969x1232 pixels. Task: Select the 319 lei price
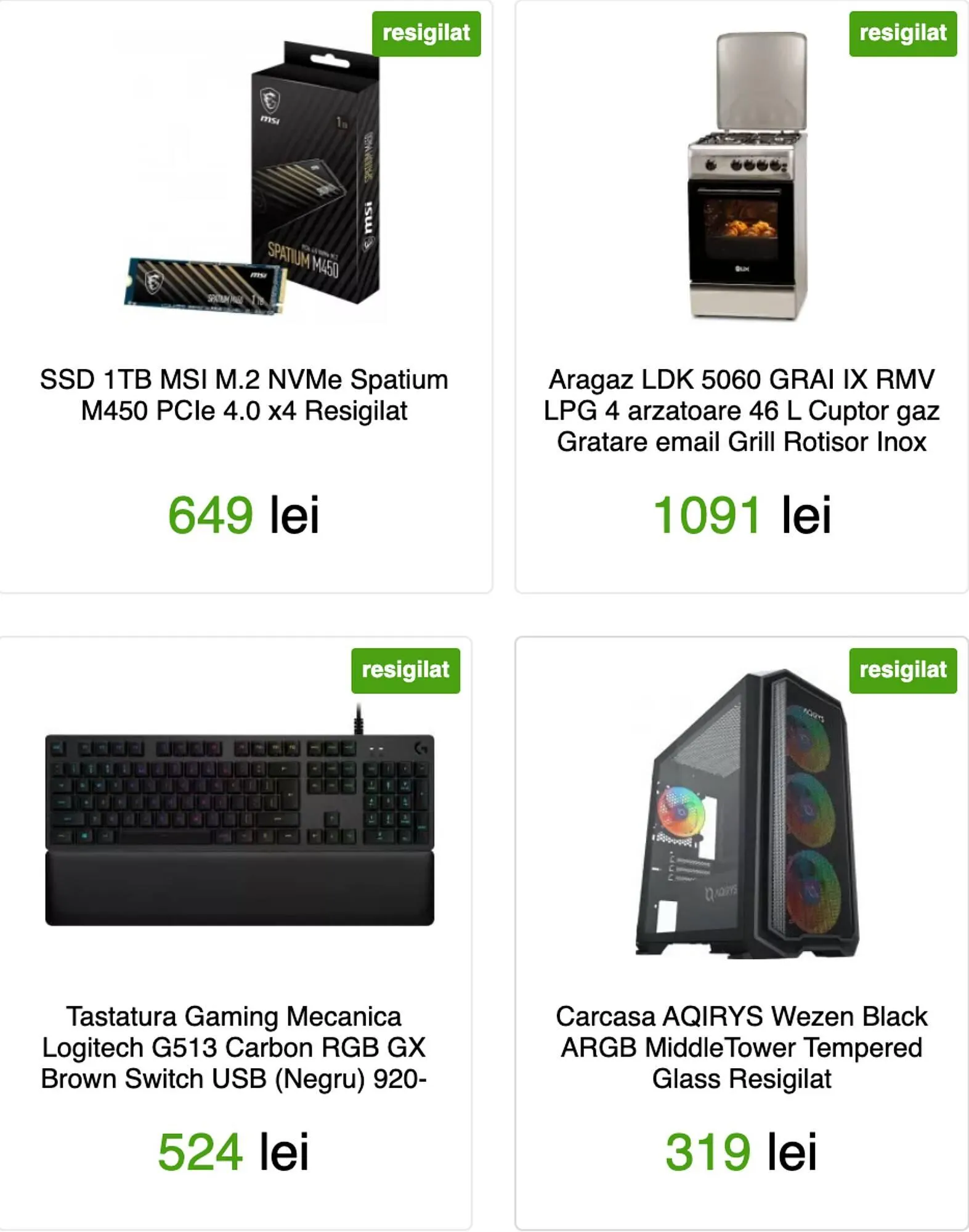pyautogui.click(x=742, y=1152)
